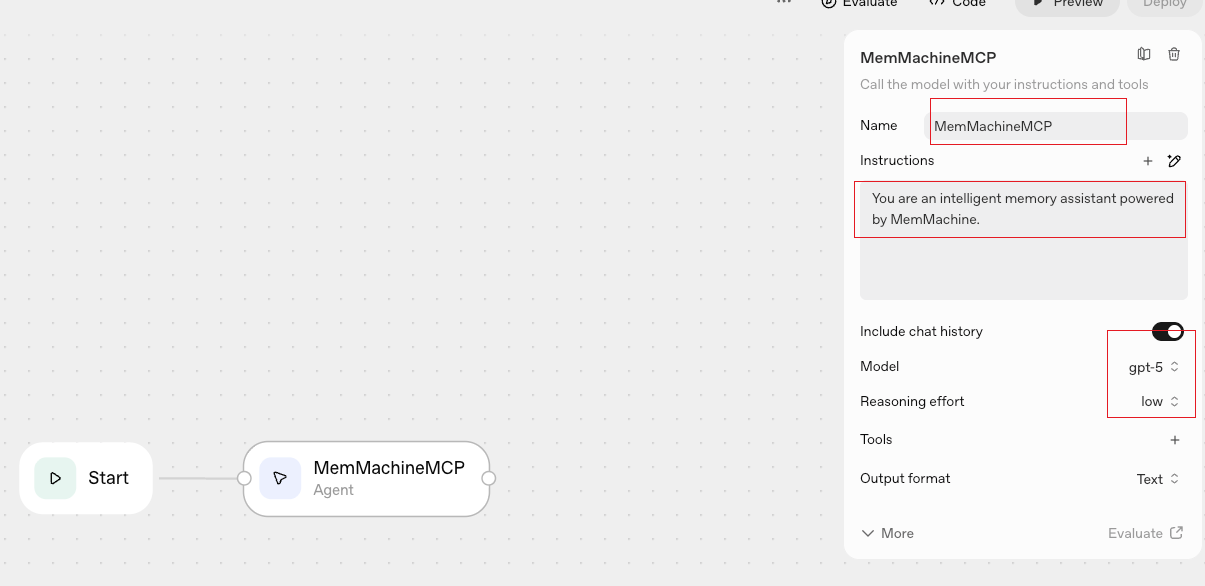Open Reasoning effort dropdown set to low
The image size is (1205, 586).
click(x=1160, y=402)
